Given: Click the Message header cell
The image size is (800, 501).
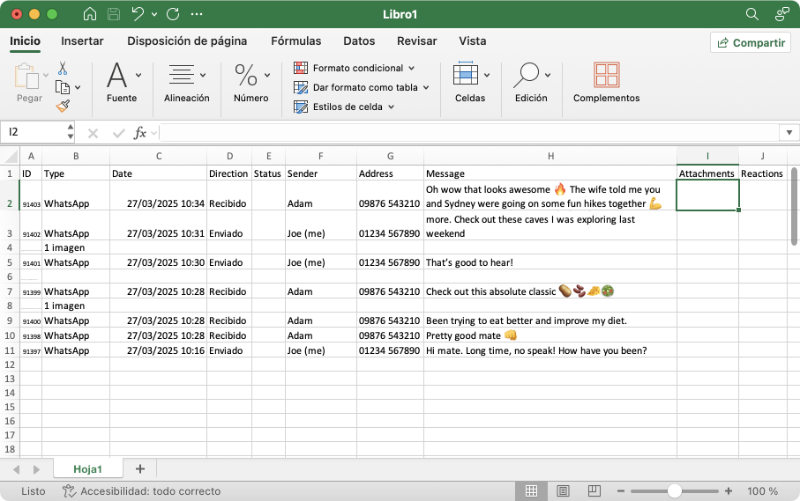Looking at the screenshot, I should (x=550, y=173).
